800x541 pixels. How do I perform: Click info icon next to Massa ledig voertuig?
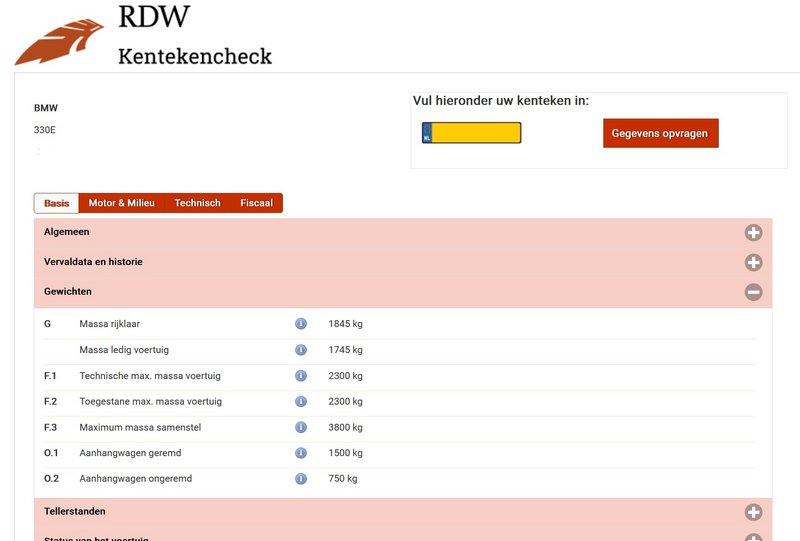pos(301,350)
